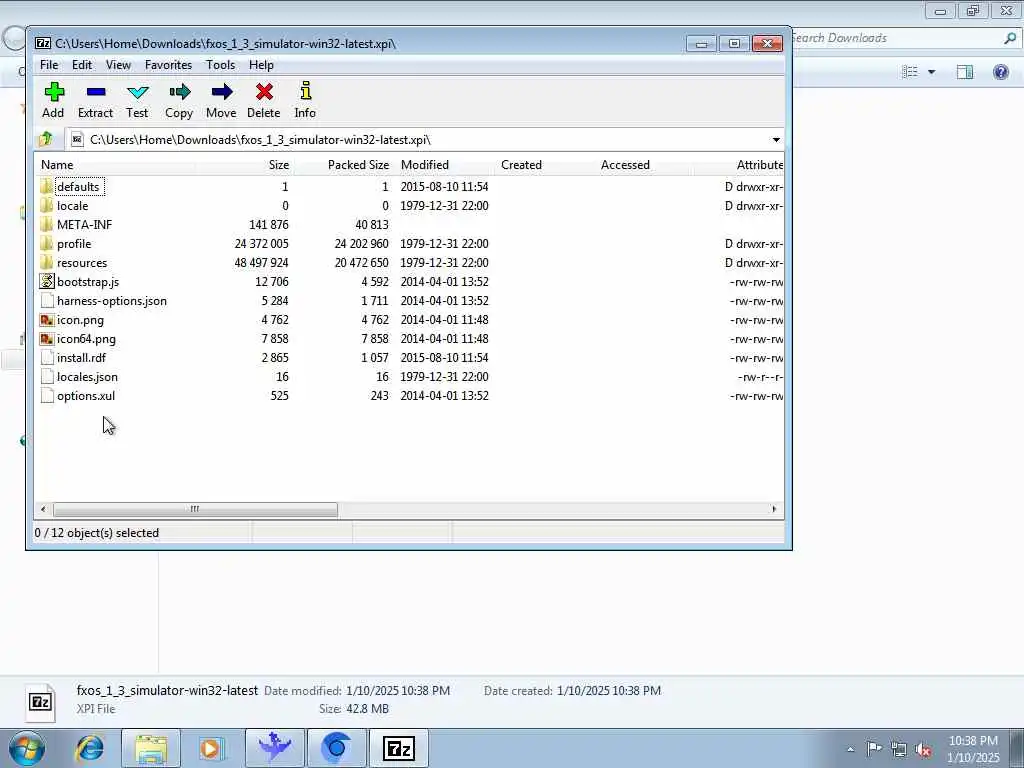Click the scrollbar right arrow
Viewport: 1024px width, 768px height.
775,509
